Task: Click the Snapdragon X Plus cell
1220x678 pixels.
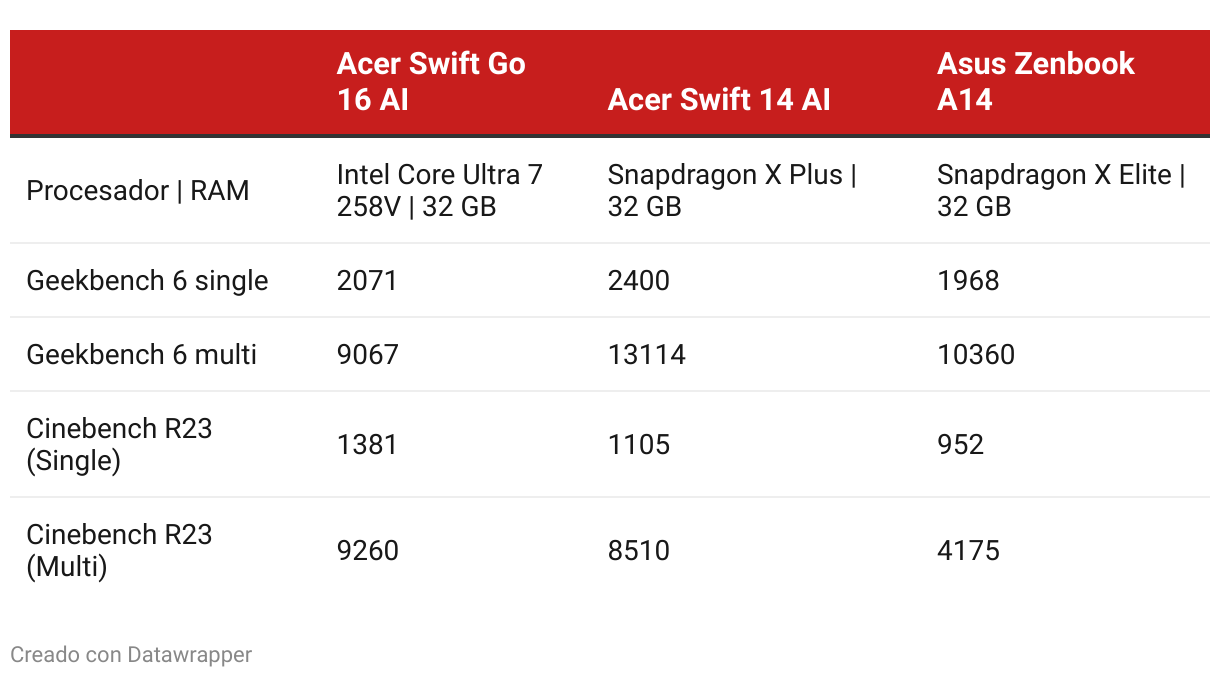Action: point(731,190)
